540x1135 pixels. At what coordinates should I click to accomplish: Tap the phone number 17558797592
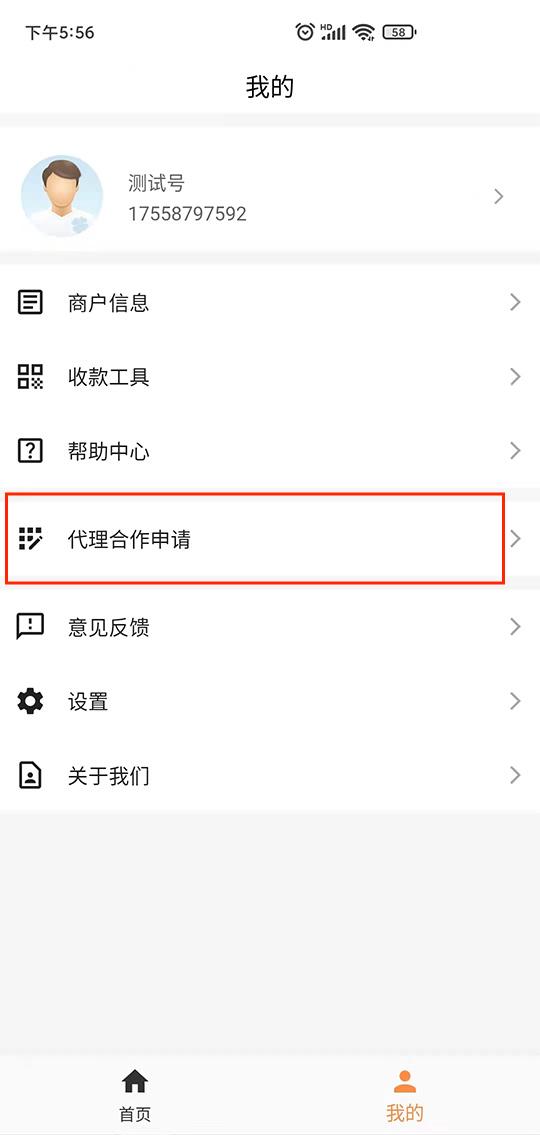[187, 214]
